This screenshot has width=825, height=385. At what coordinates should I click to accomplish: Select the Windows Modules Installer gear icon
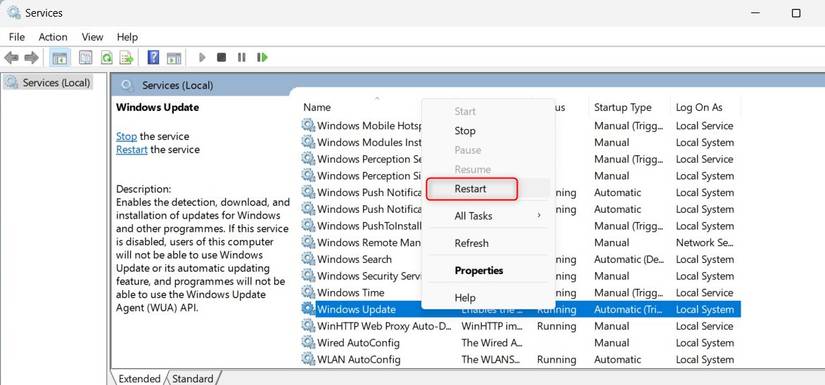(x=308, y=143)
